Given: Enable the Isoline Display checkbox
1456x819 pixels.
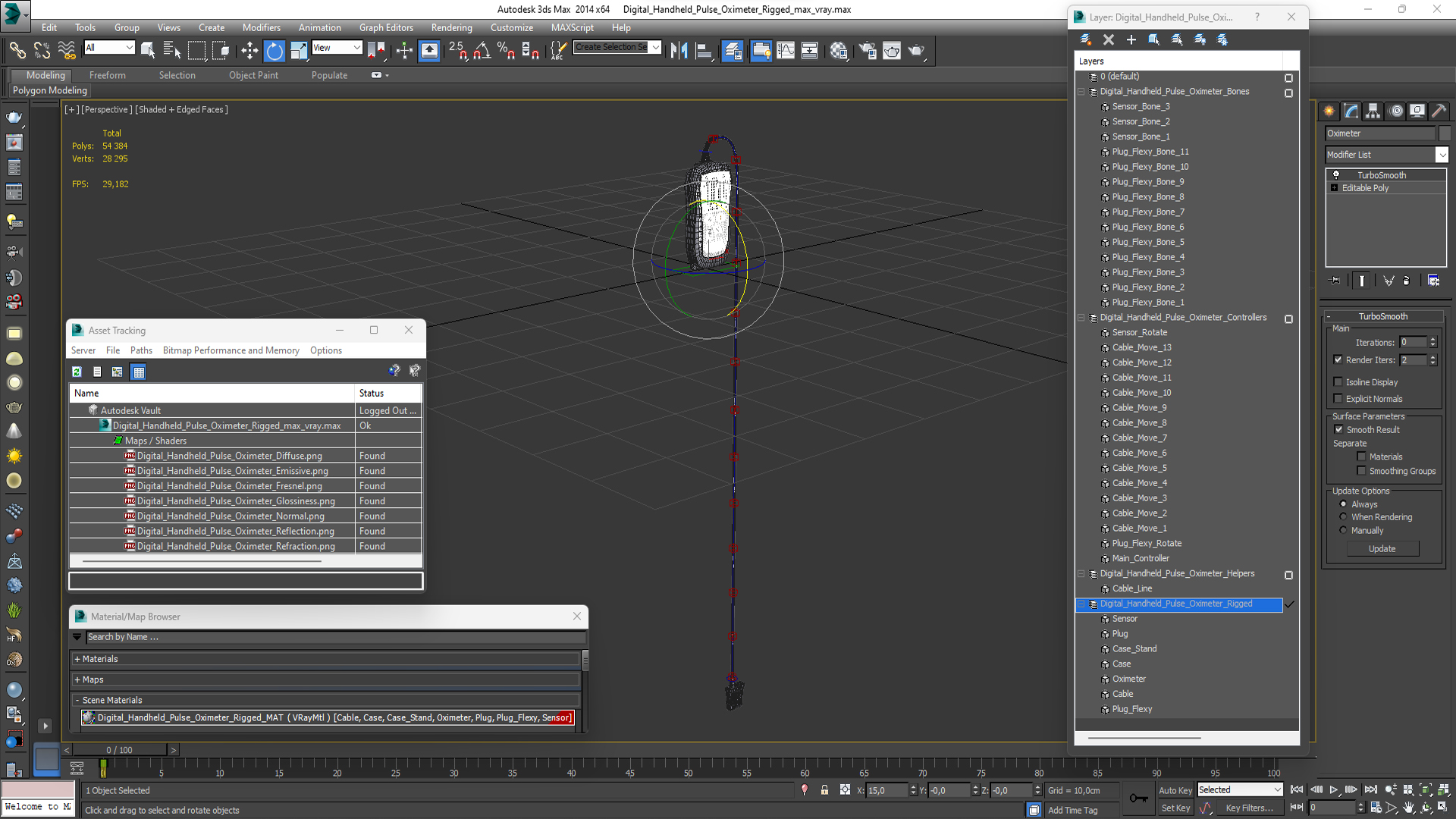Looking at the screenshot, I should (x=1338, y=382).
